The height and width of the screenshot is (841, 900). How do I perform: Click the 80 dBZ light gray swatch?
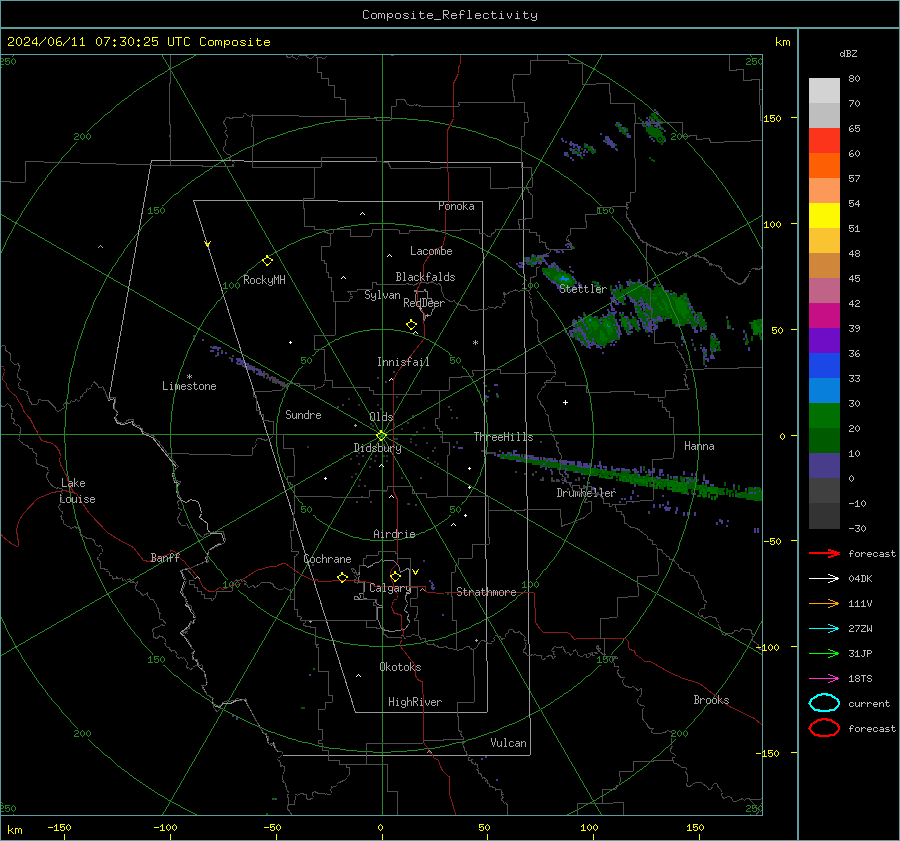[x=824, y=90]
